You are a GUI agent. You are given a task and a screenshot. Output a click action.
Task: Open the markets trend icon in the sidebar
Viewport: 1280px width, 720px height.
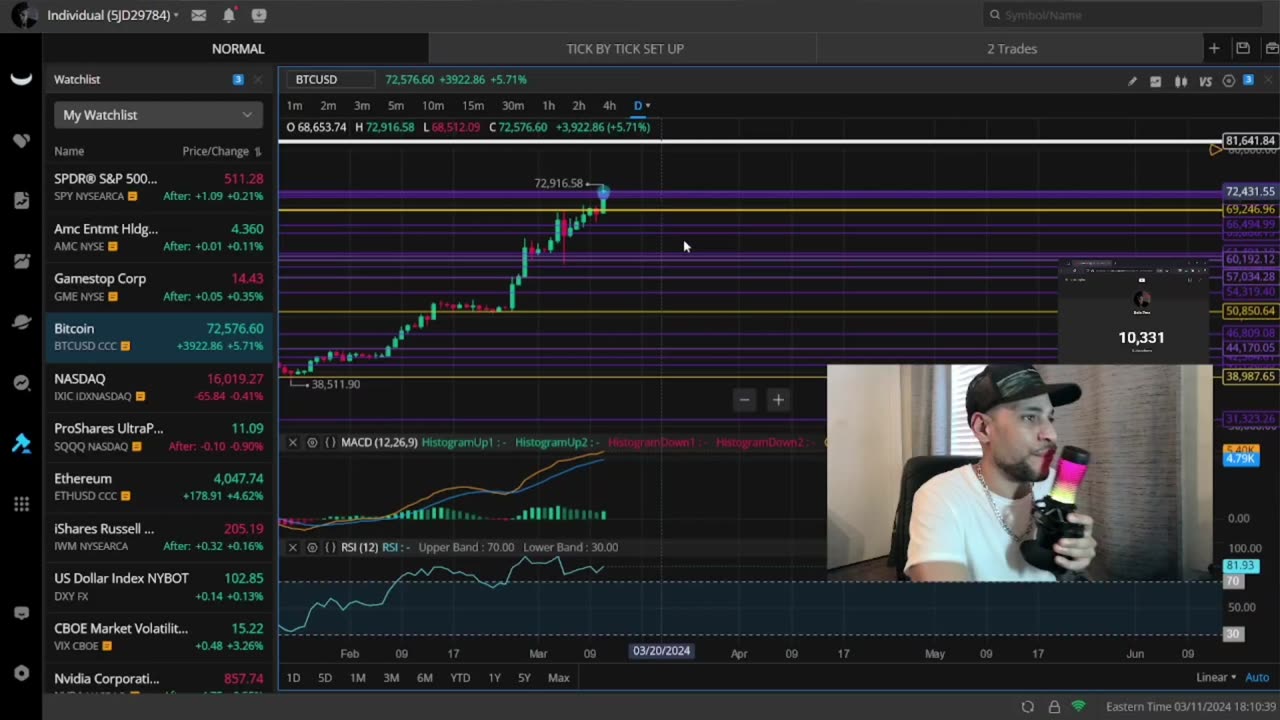[x=21, y=262]
